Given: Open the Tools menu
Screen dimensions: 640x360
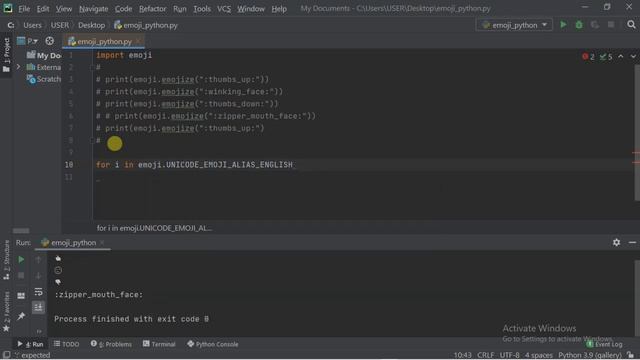Looking at the screenshot, I should pyautogui.click(x=202, y=9).
